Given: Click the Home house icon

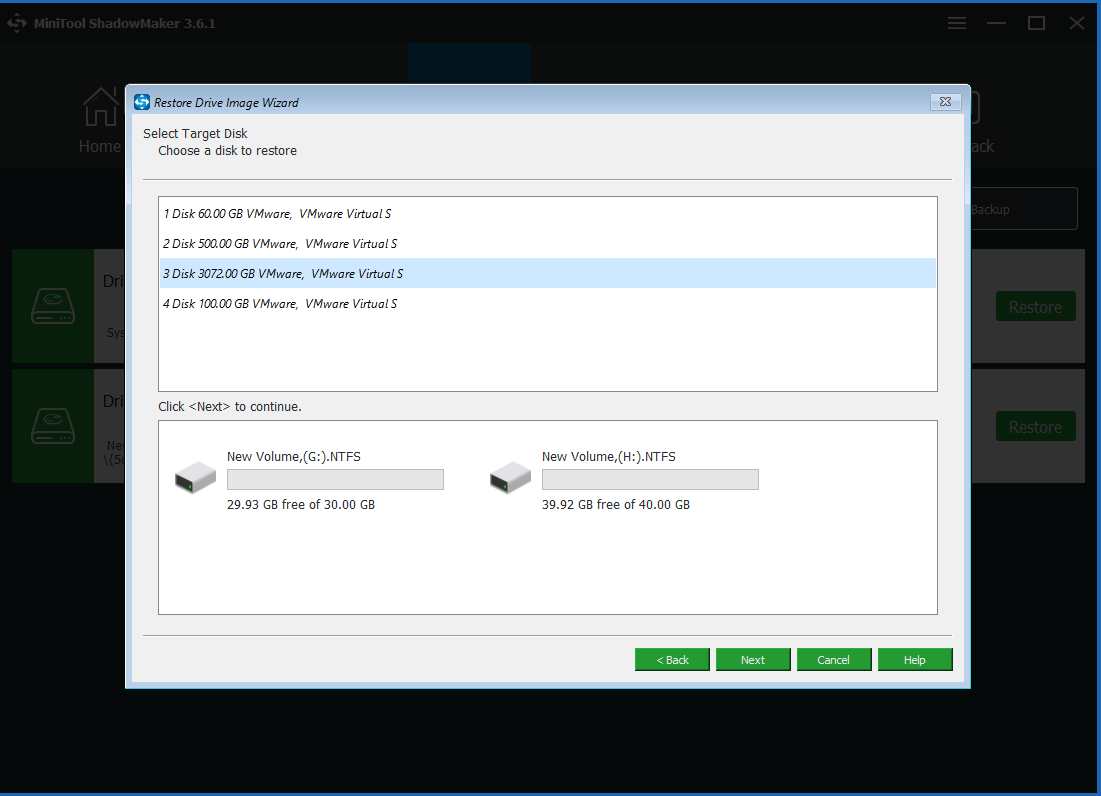Looking at the screenshot, I should click(102, 107).
